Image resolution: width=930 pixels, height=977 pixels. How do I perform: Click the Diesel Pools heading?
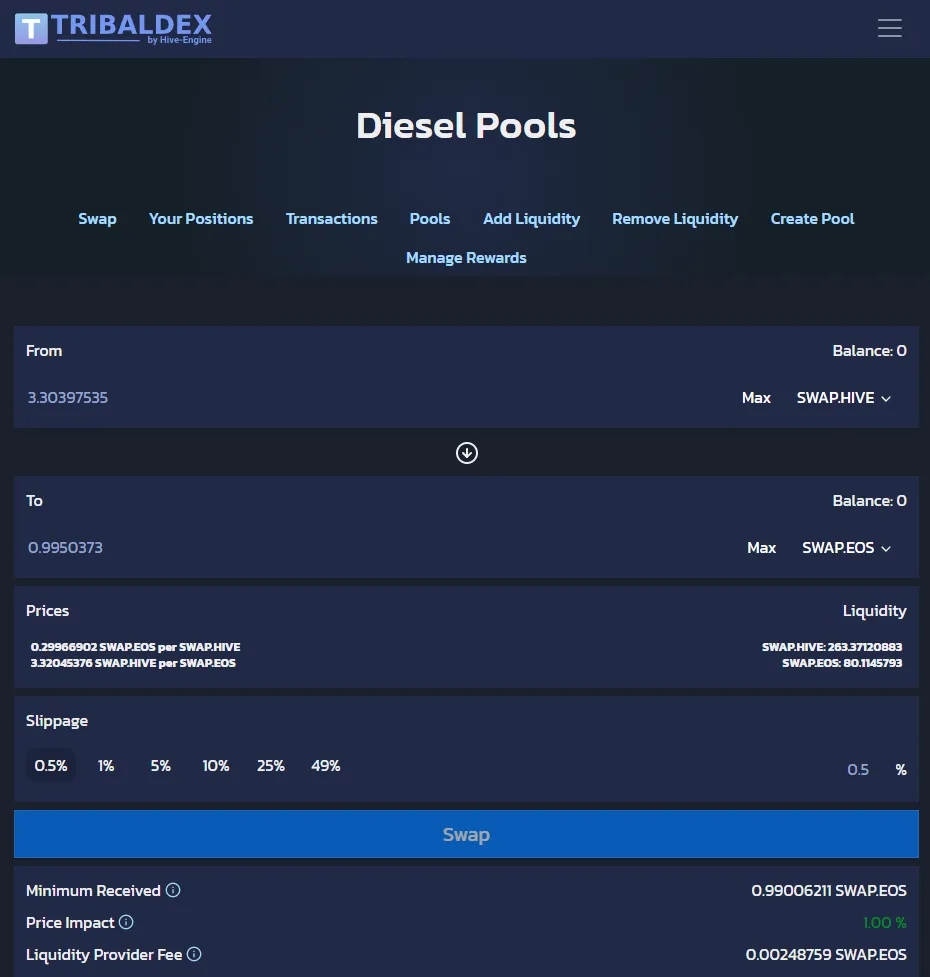[466, 126]
